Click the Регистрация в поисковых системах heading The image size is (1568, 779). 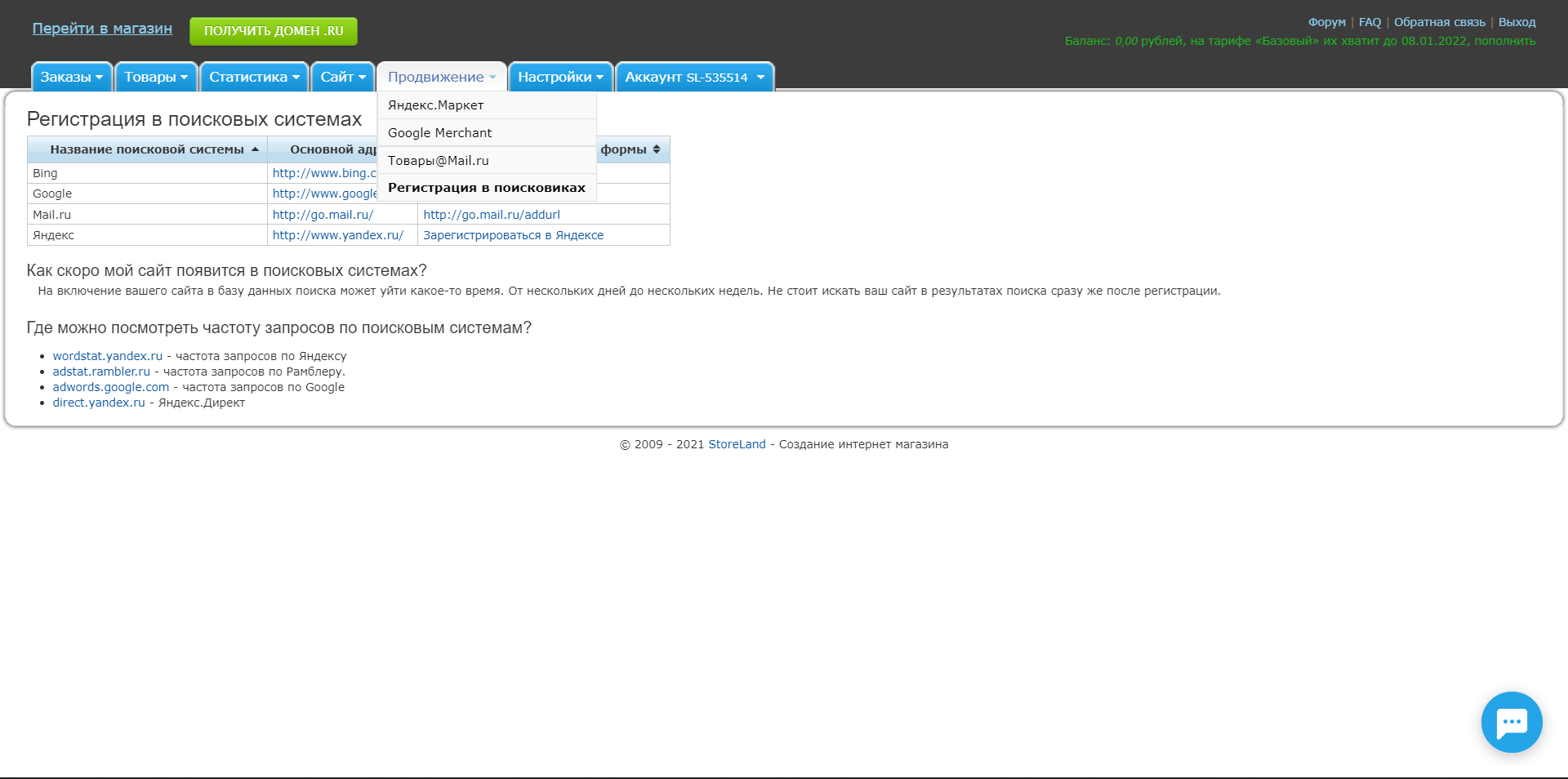[x=194, y=119]
